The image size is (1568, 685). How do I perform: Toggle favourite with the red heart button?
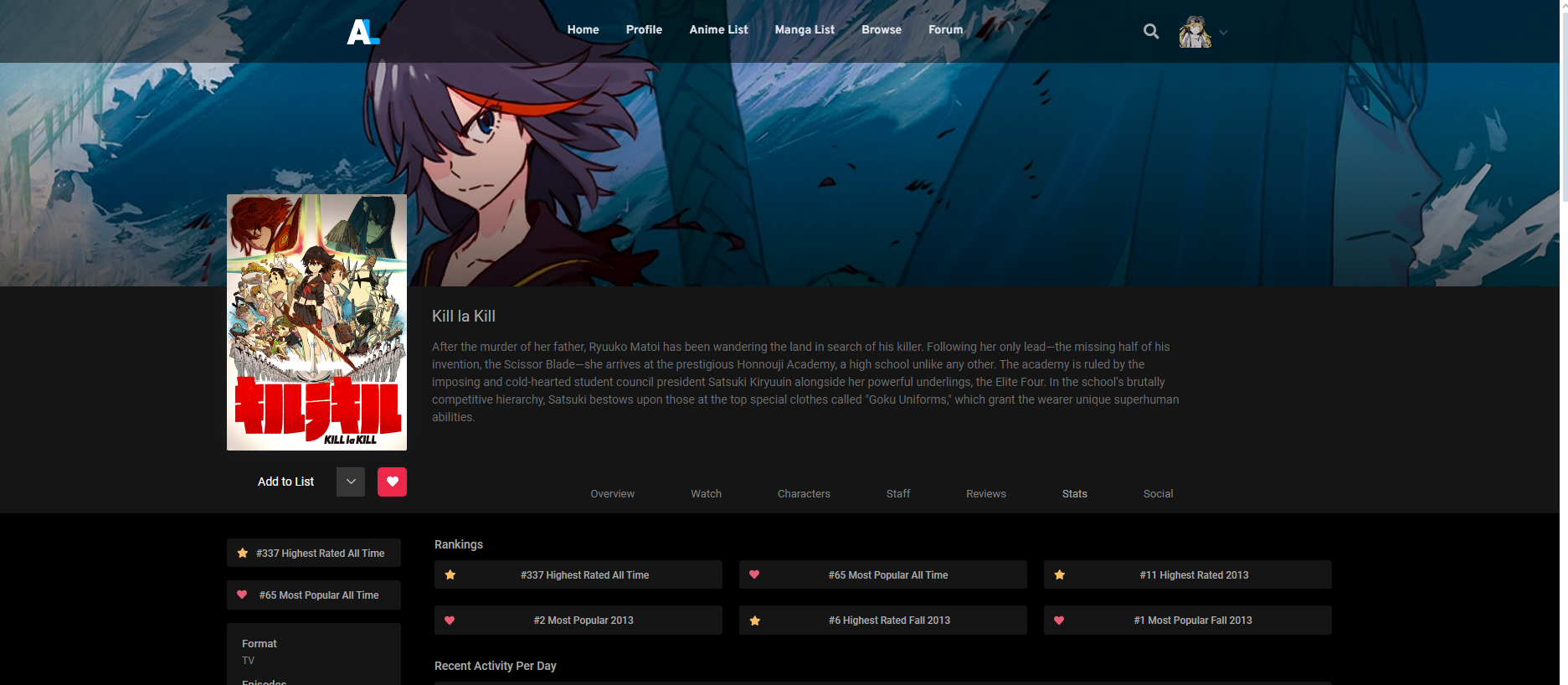(392, 482)
